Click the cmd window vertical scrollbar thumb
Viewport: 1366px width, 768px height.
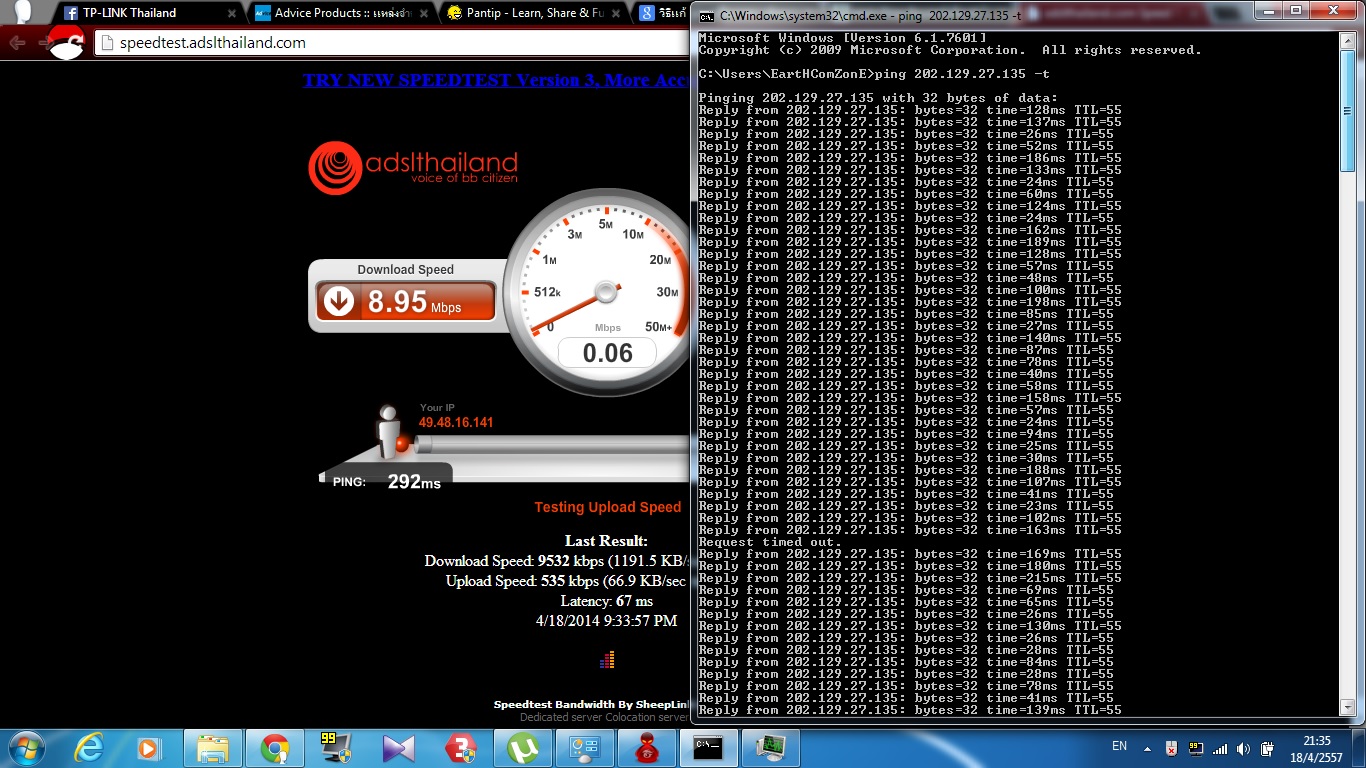click(x=1348, y=110)
